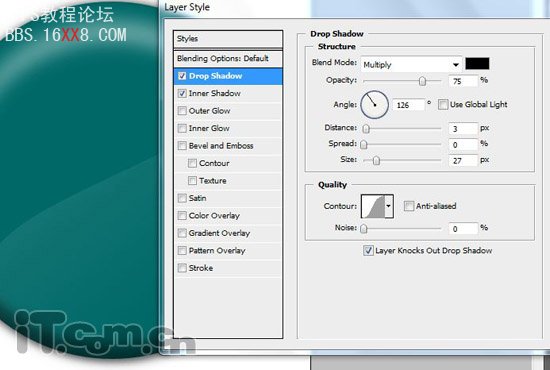Uncheck the Drop Shadow checkbox
The height and width of the screenshot is (370, 550).
click(182, 76)
